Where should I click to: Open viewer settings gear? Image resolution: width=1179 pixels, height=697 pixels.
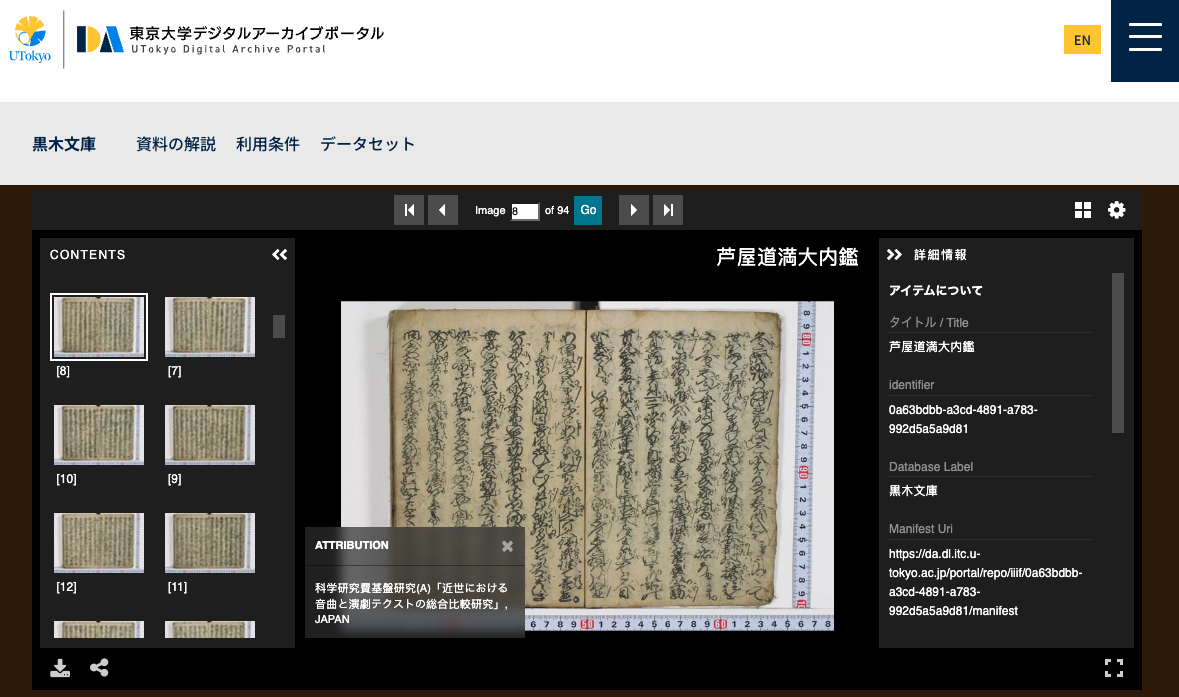pyautogui.click(x=1117, y=210)
